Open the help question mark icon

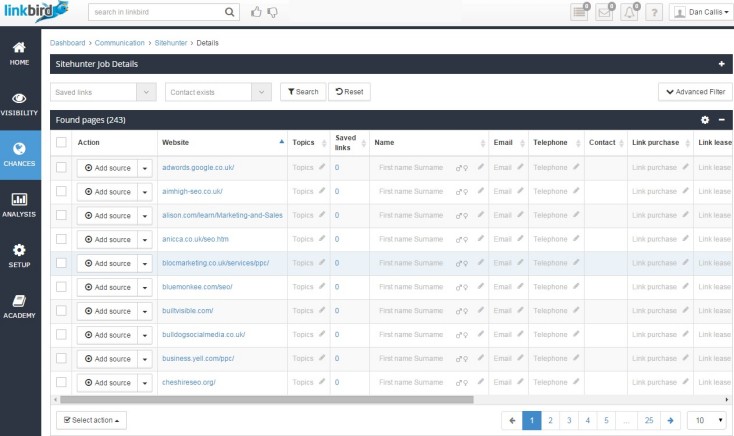[x=654, y=12]
